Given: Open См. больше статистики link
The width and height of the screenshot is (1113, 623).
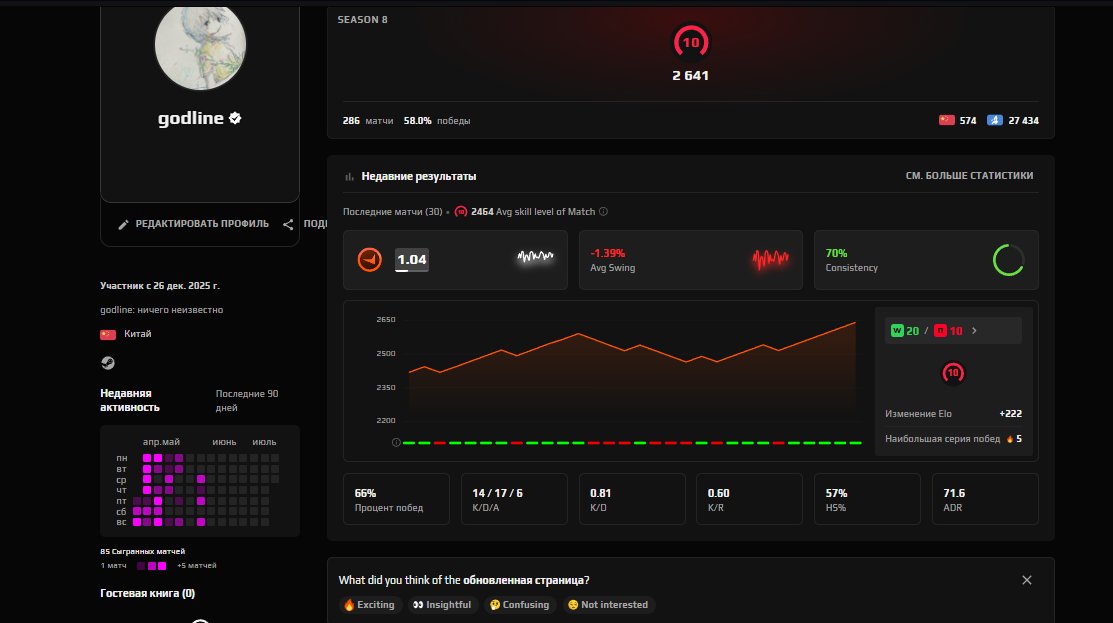Looking at the screenshot, I should pos(969,176).
